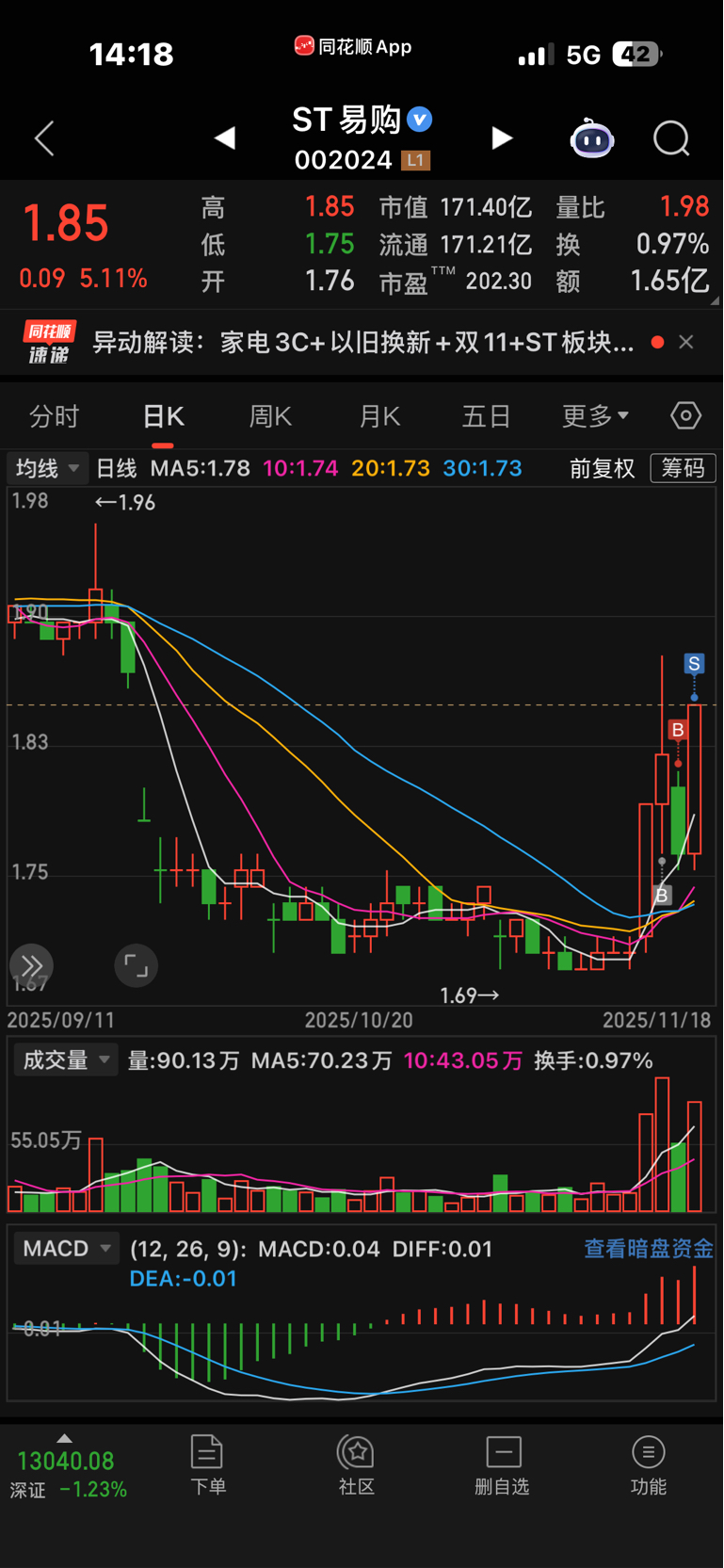Image resolution: width=724 pixels, height=1568 pixels.
Task: Open the 功能 functions icon
Action: pos(649,1464)
